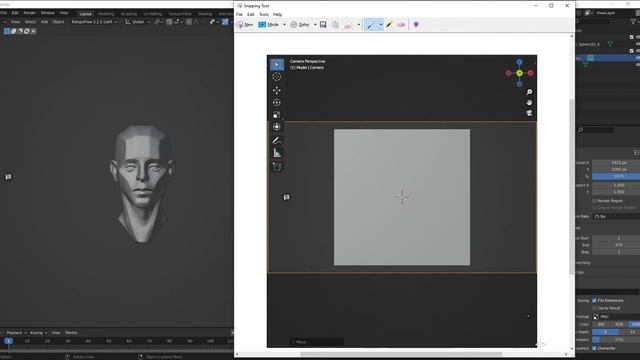The height and width of the screenshot is (360, 640).
Task: Open Keying dropdown in timeline
Action: [38, 333]
